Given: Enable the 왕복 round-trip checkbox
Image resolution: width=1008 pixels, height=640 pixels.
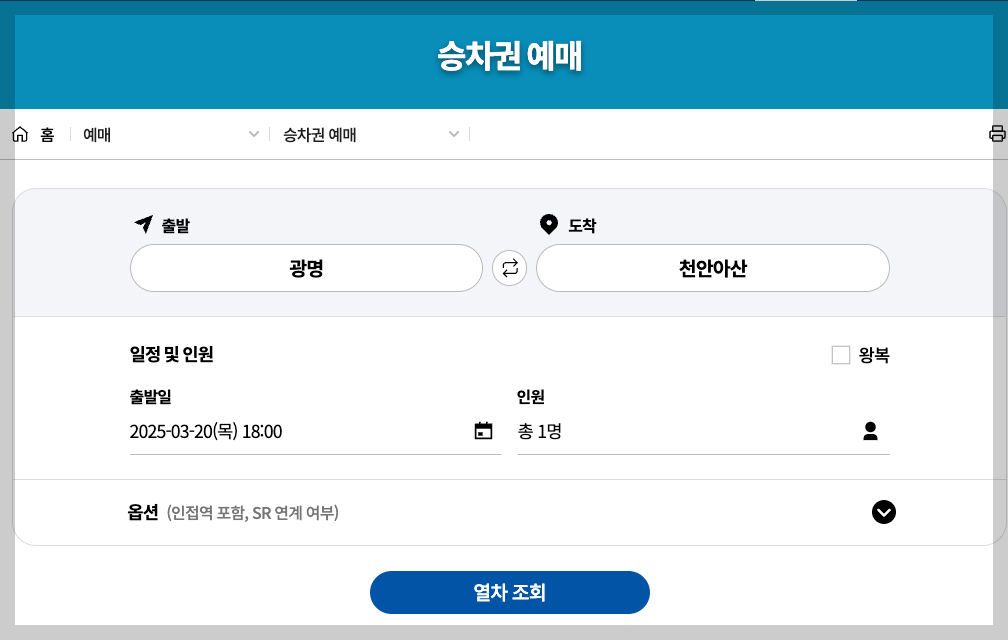Looking at the screenshot, I should pos(841,354).
